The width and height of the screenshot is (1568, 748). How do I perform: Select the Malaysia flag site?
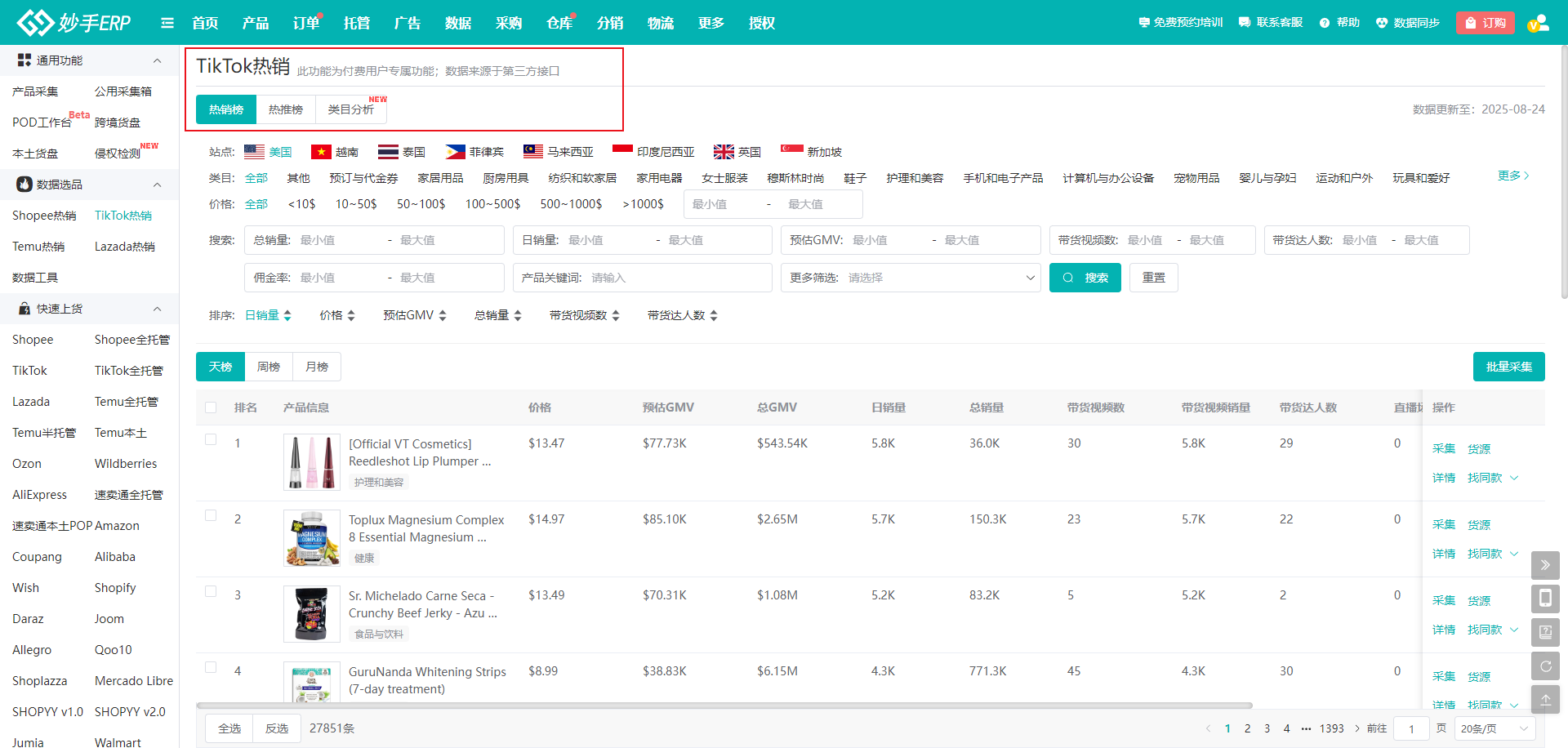533,152
